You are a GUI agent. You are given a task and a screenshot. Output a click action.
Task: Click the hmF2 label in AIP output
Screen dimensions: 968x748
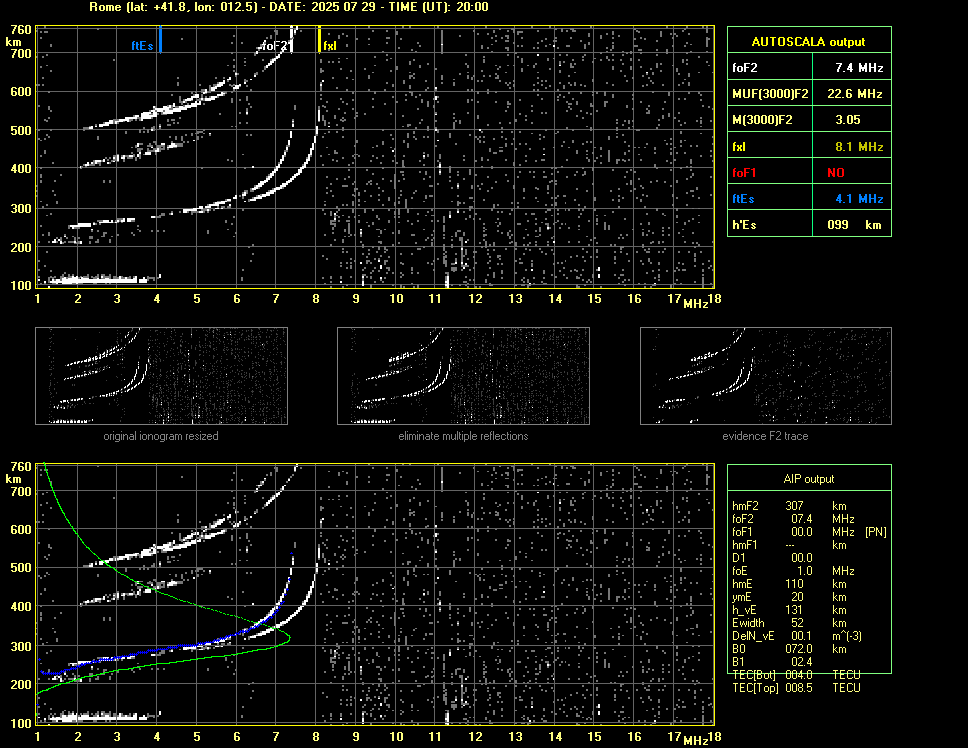tap(745, 506)
